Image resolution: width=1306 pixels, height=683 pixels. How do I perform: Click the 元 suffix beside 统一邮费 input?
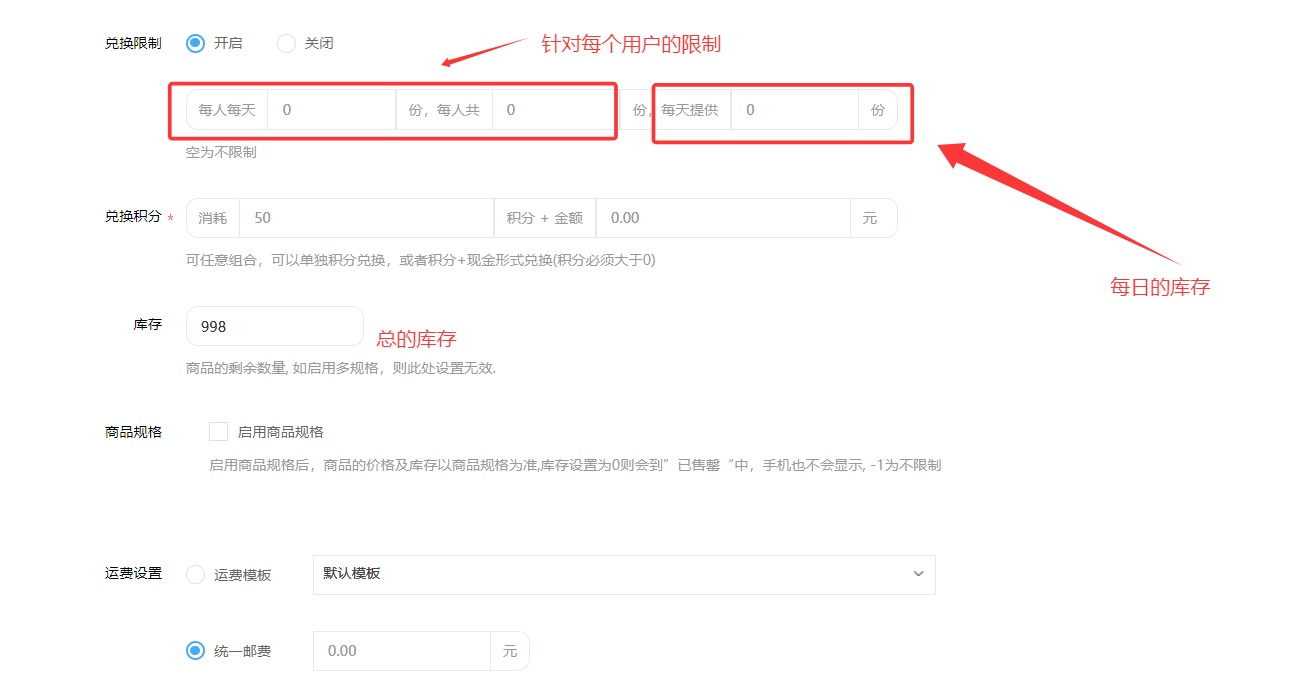[x=510, y=651]
